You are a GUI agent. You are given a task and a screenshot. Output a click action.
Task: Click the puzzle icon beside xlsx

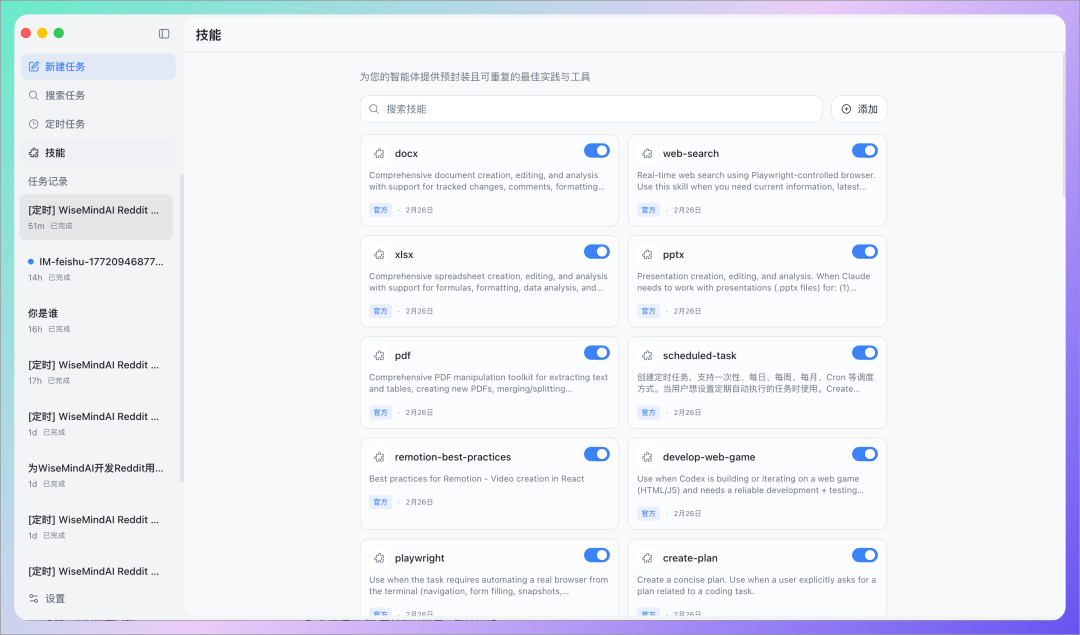[x=379, y=254]
